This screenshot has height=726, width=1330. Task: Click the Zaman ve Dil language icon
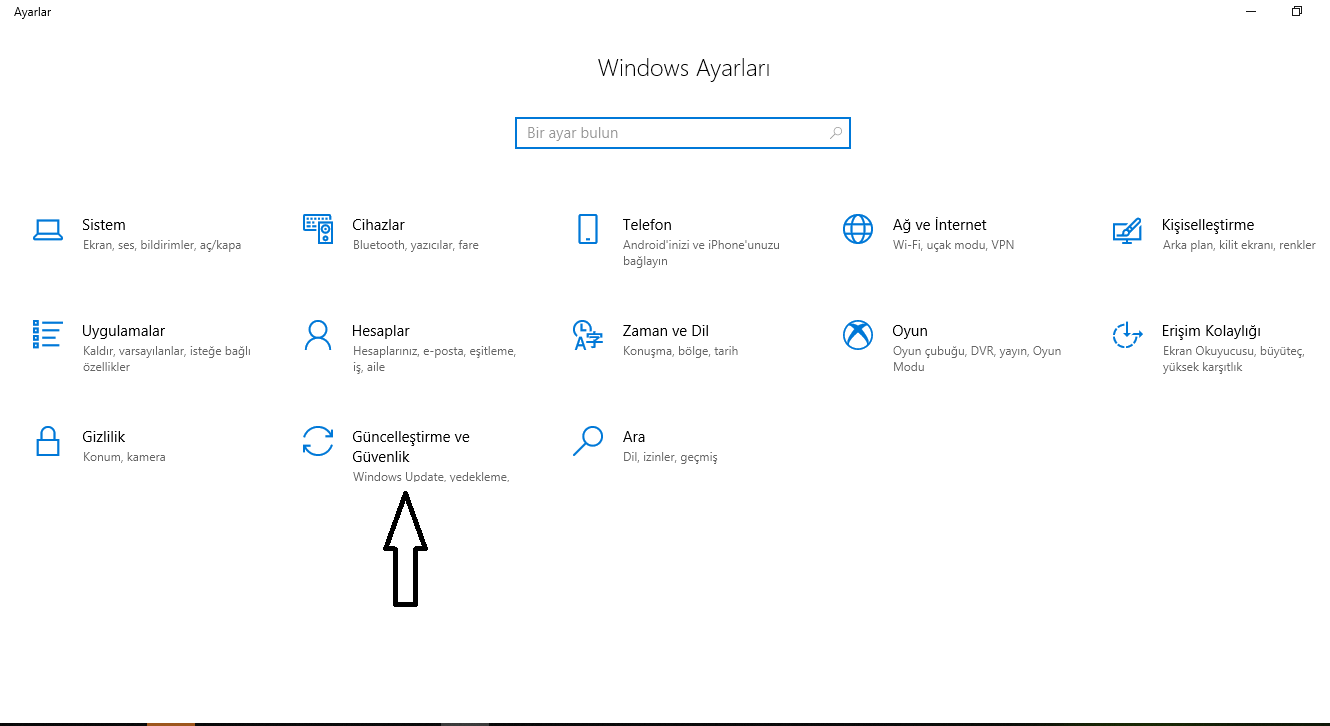(x=588, y=335)
